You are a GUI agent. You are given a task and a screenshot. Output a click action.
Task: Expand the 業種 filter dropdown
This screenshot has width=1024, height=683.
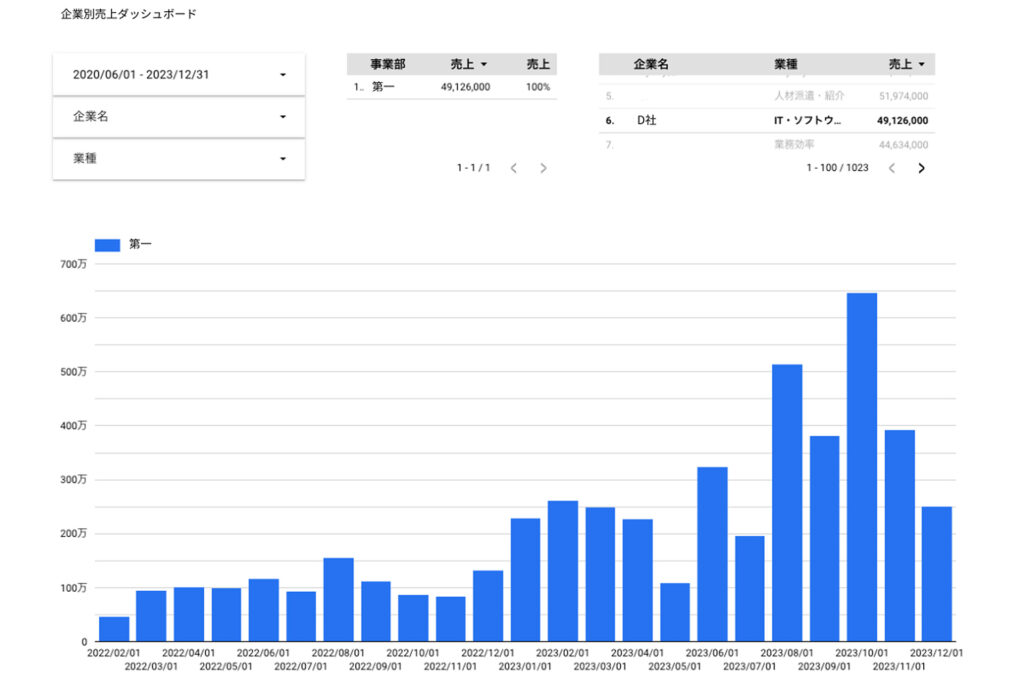[x=178, y=159]
